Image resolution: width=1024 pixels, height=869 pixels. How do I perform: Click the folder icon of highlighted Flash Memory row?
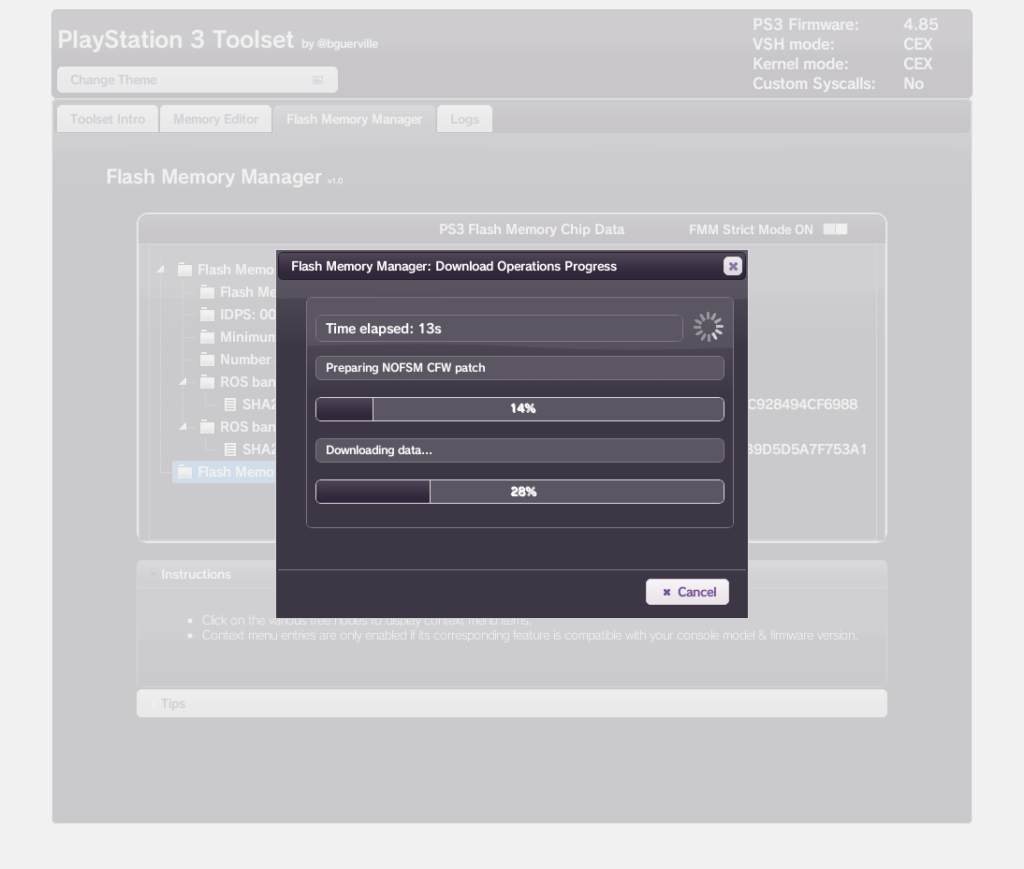pyautogui.click(x=185, y=472)
